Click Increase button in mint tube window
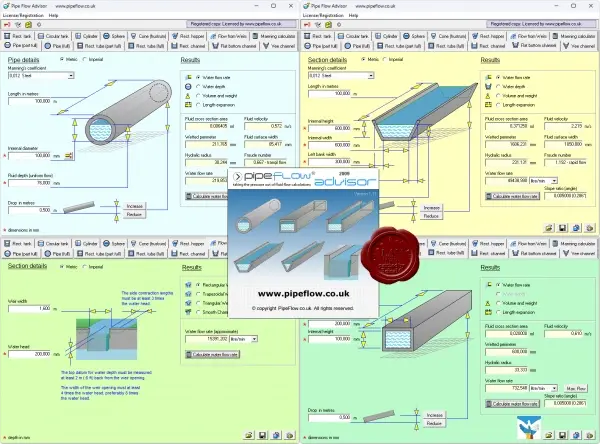 (434, 415)
